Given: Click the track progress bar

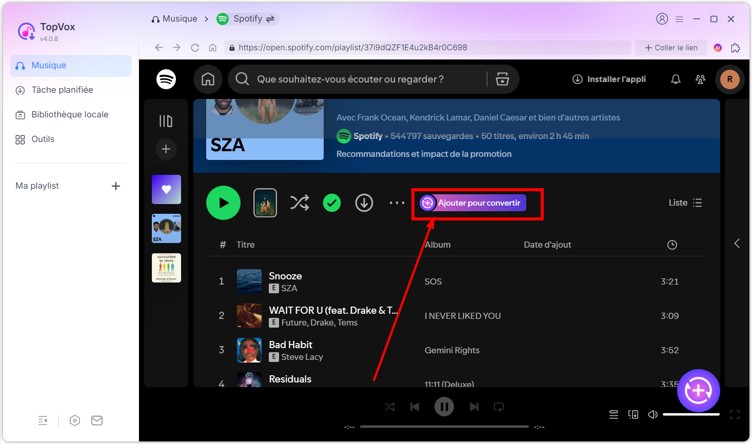Looking at the screenshot, I should [444, 426].
